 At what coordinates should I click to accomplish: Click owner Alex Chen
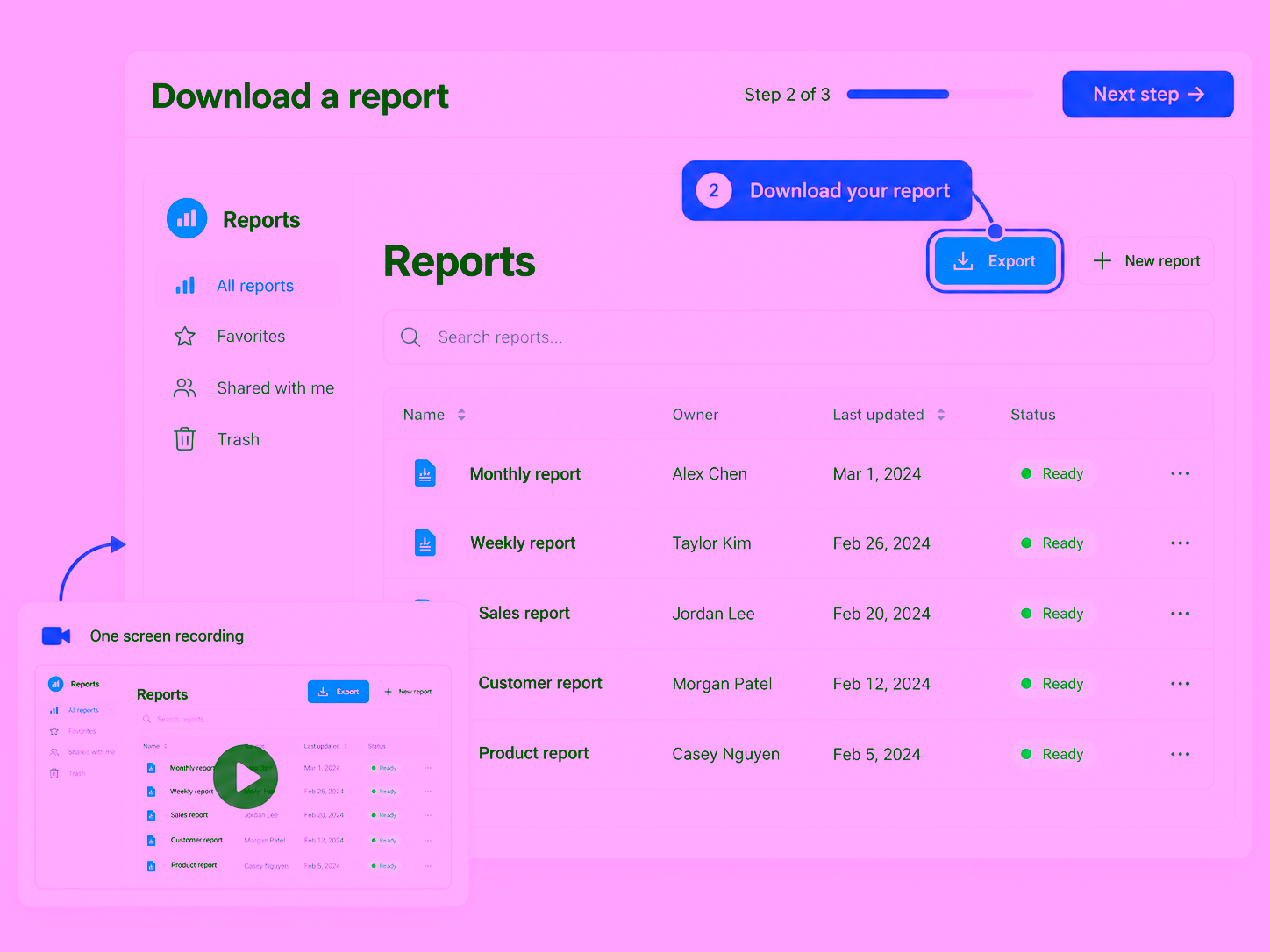click(x=710, y=474)
